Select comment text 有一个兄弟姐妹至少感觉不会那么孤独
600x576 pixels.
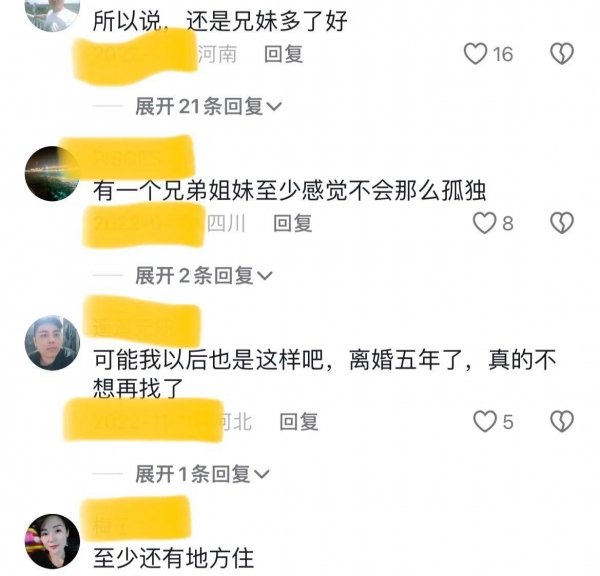point(290,190)
